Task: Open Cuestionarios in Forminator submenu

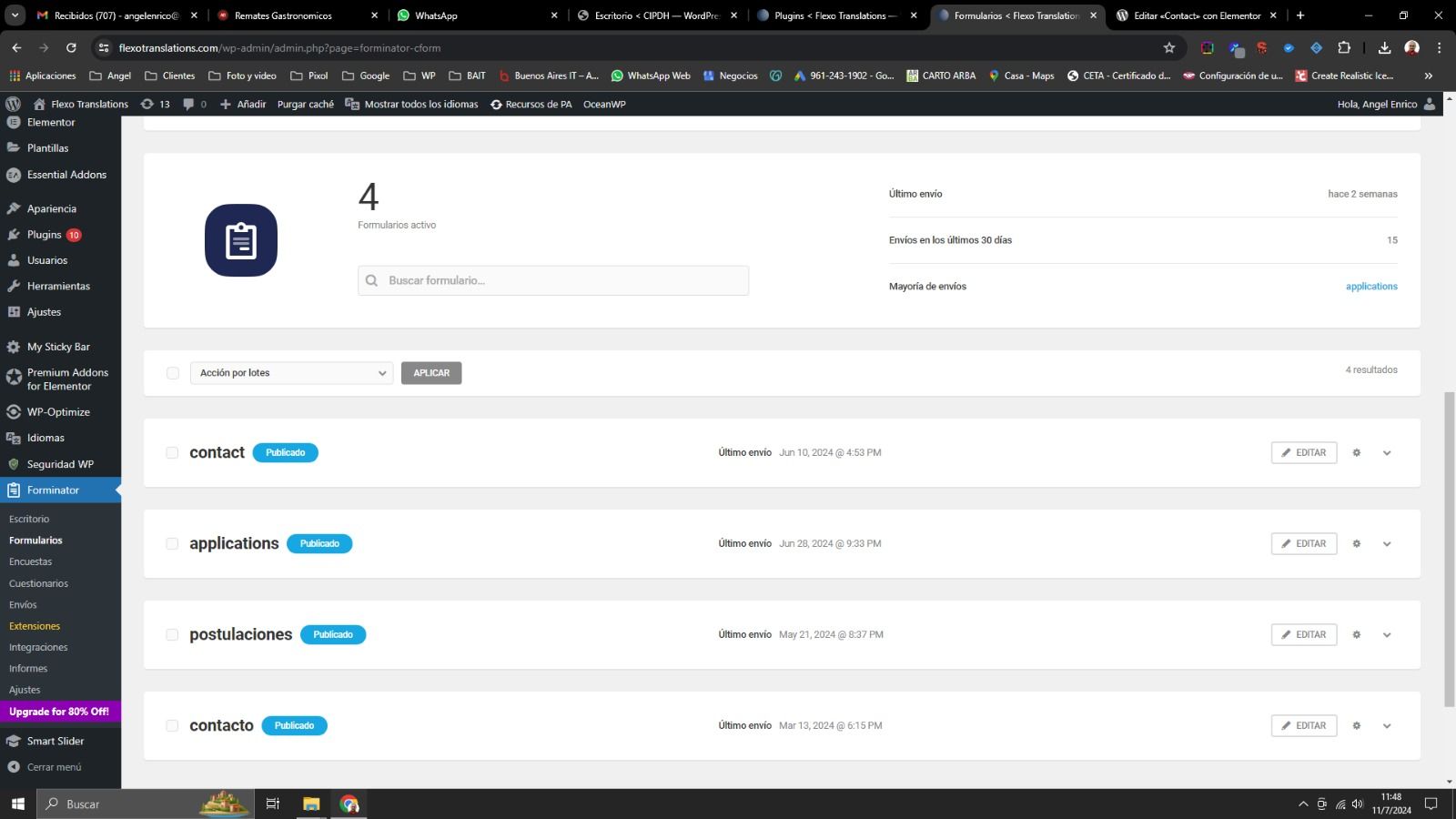Action: click(38, 583)
